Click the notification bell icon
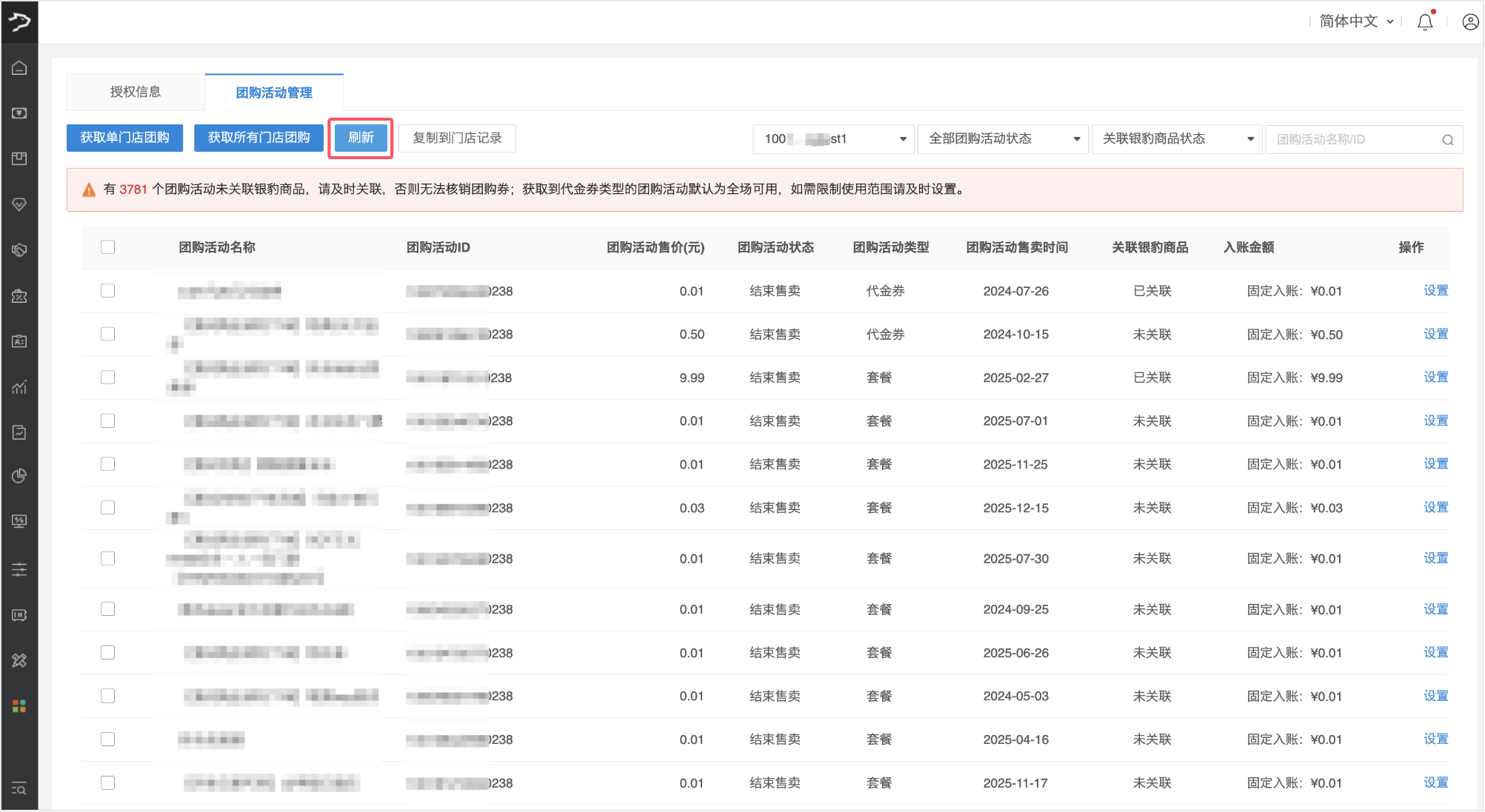 pyautogui.click(x=1424, y=22)
